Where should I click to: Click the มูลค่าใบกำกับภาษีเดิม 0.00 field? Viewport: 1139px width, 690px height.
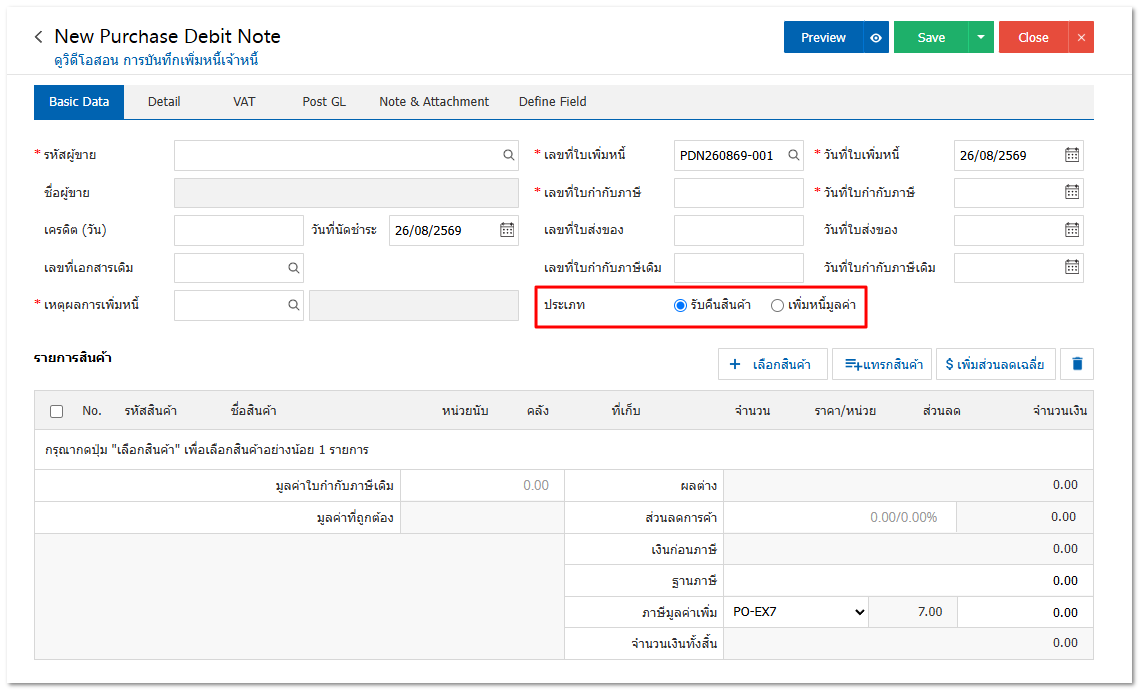coord(482,485)
